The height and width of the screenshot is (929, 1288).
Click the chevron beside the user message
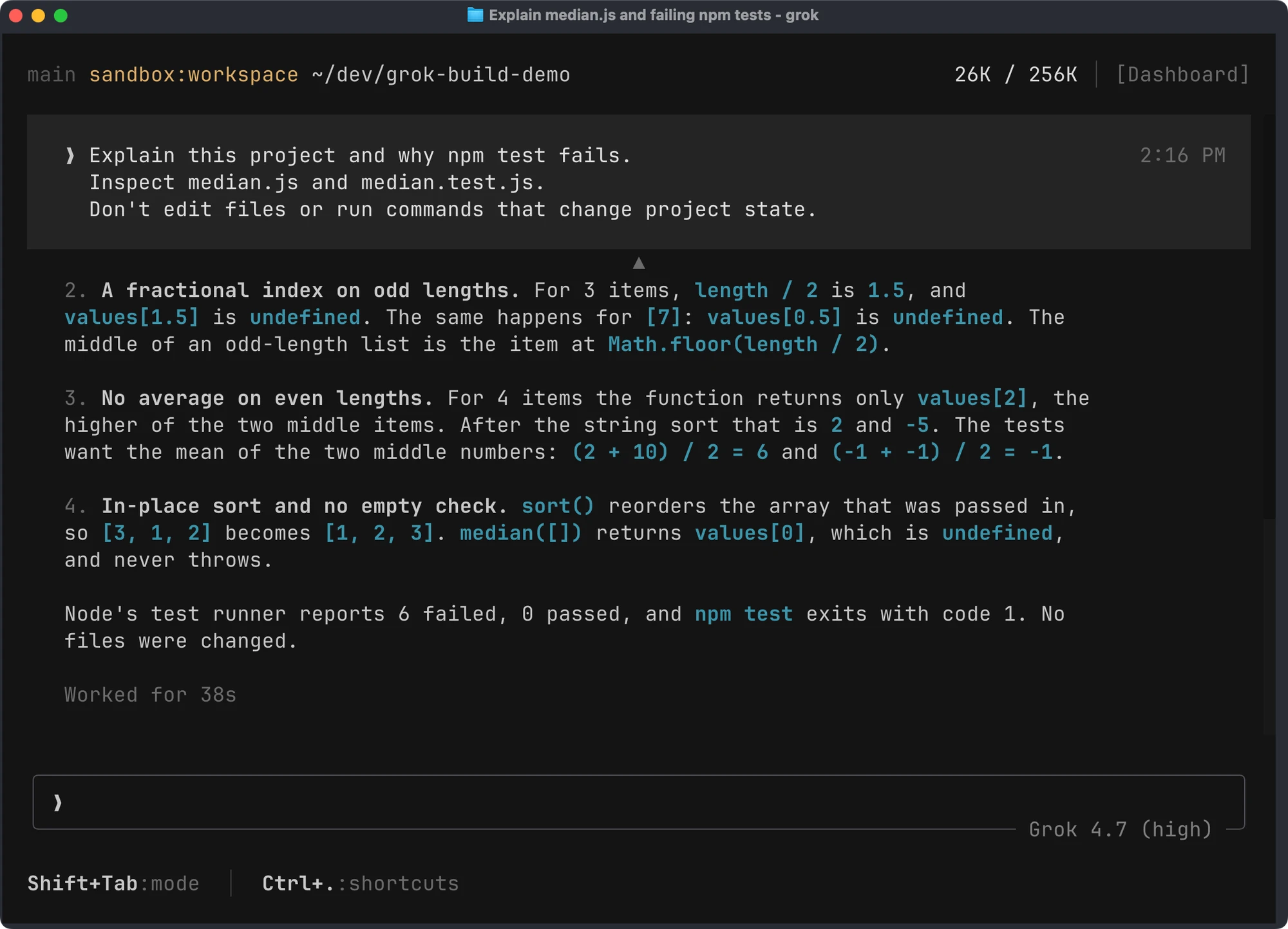(x=70, y=155)
